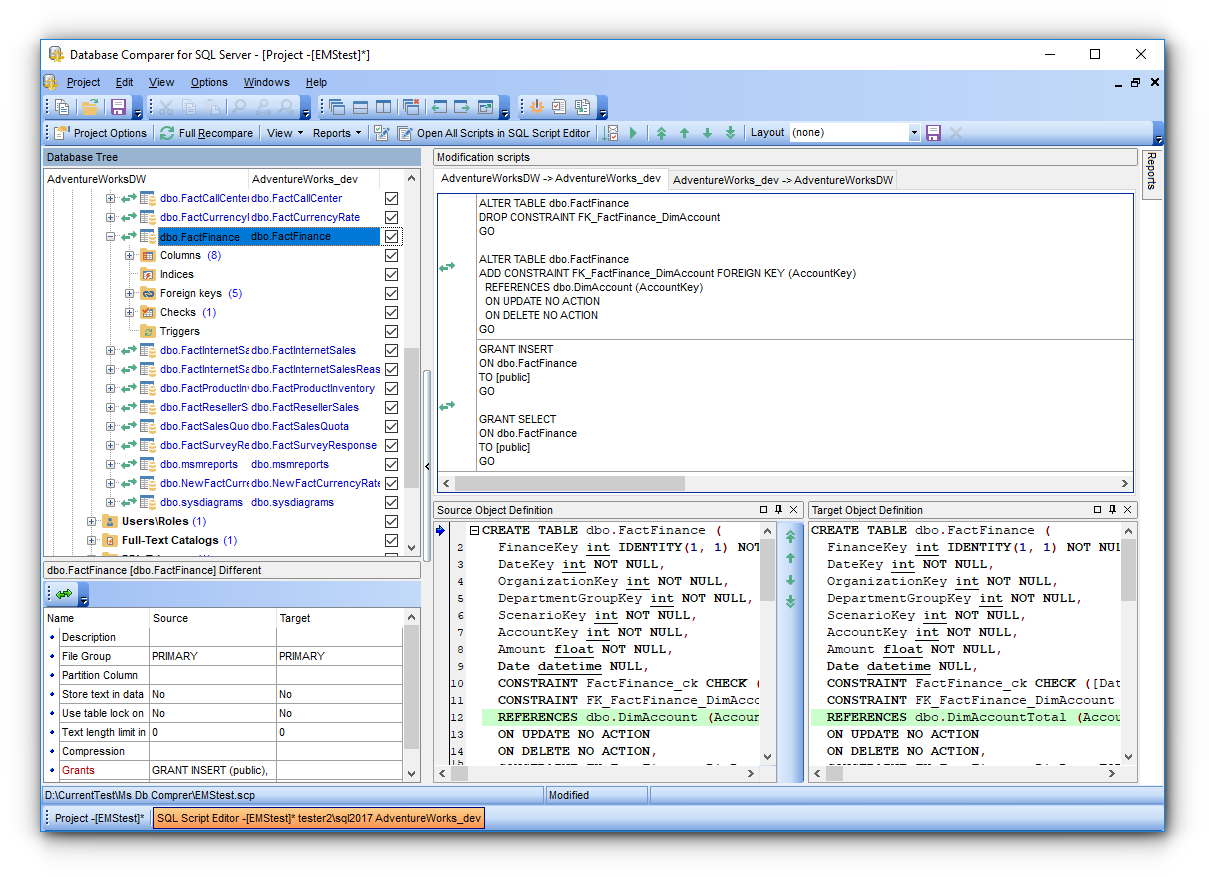This screenshot has height=877, width=1209.
Task: Open the Options menu
Action: (209, 82)
